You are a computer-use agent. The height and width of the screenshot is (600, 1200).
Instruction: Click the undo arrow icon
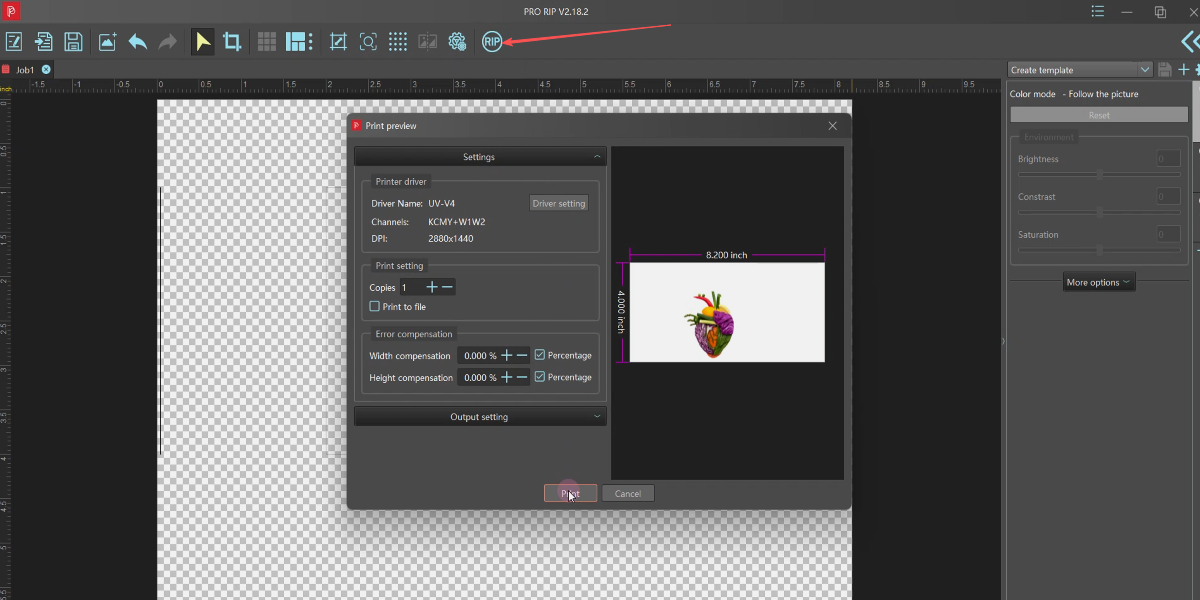point(138,42)
